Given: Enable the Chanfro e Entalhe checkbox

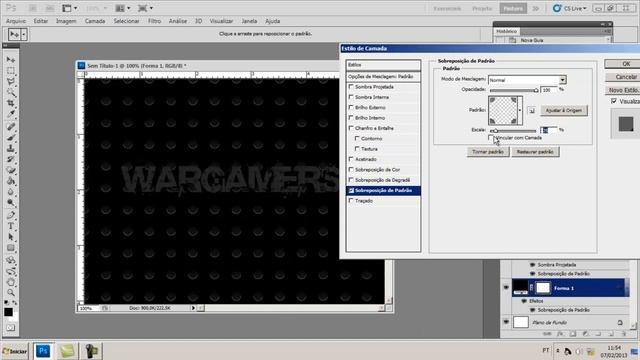Looking at the screenshot, I should click(x=351, y=128).
